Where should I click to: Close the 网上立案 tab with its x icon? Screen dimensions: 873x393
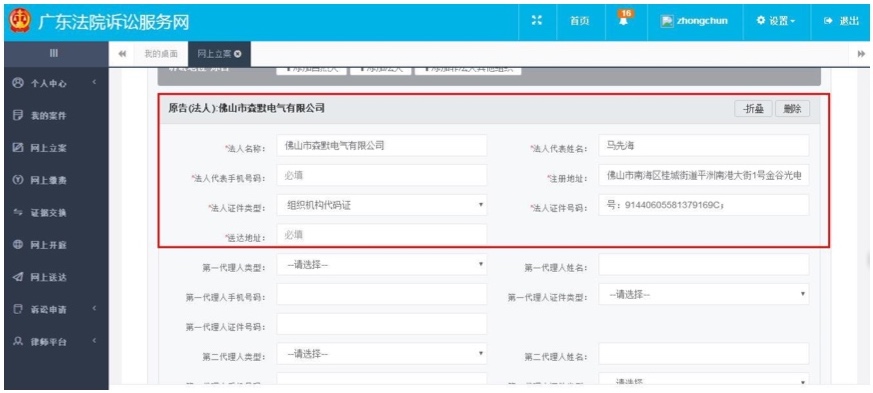coord(238,54)
